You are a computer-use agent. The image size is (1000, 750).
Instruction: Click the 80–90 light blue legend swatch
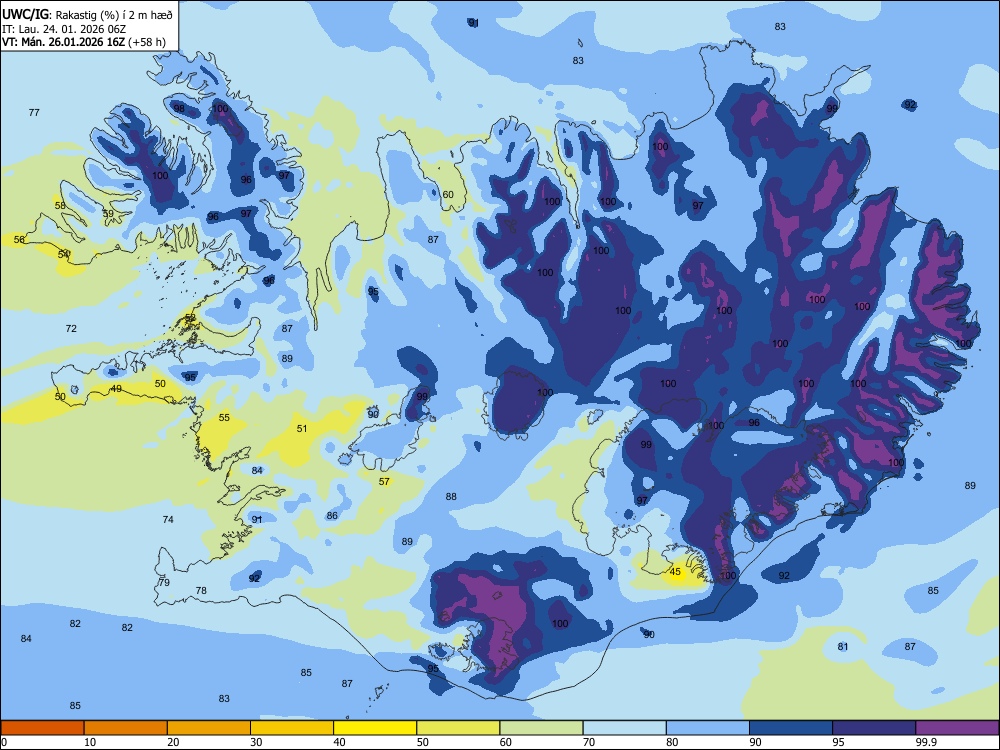(x=708, y=728)
